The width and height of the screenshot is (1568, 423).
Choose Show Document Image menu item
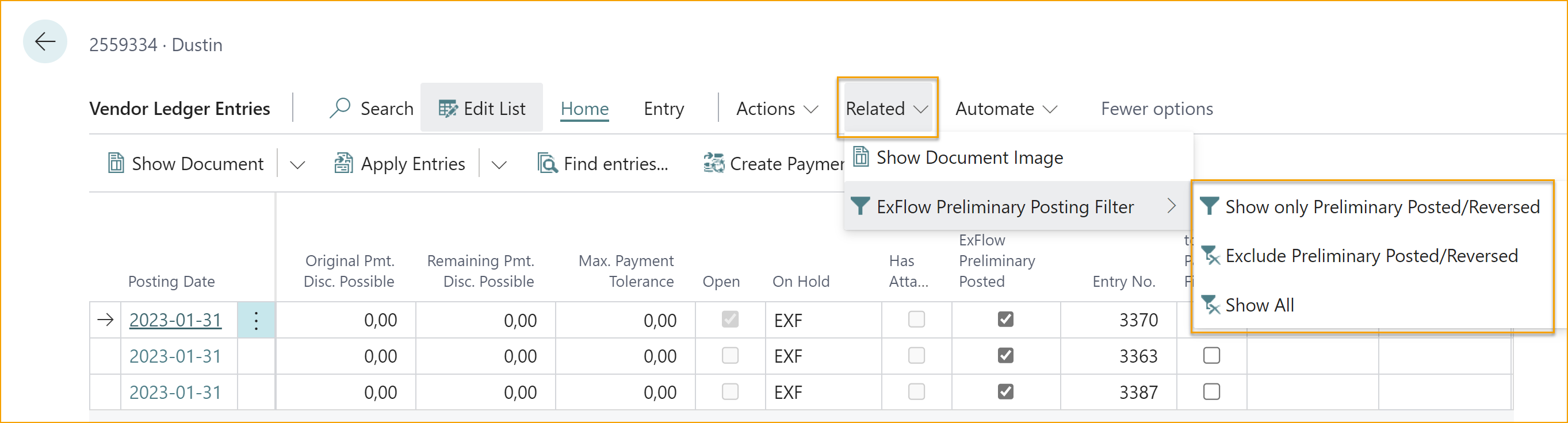click(1018, 157)
